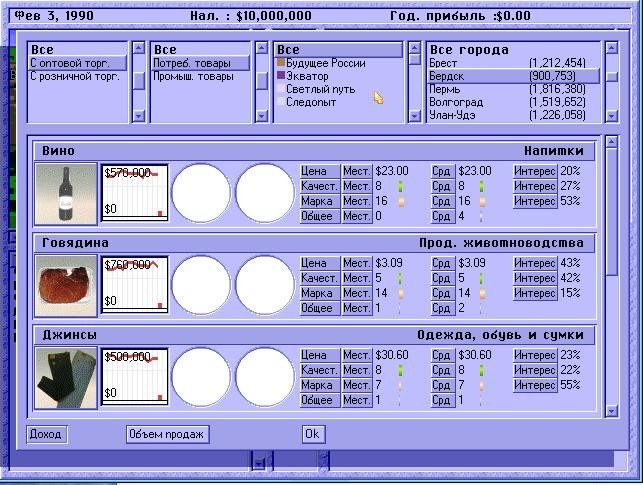Open the wine sales graph
The height and width of the screenshot is (485, 643).
(x=134, y=193)
